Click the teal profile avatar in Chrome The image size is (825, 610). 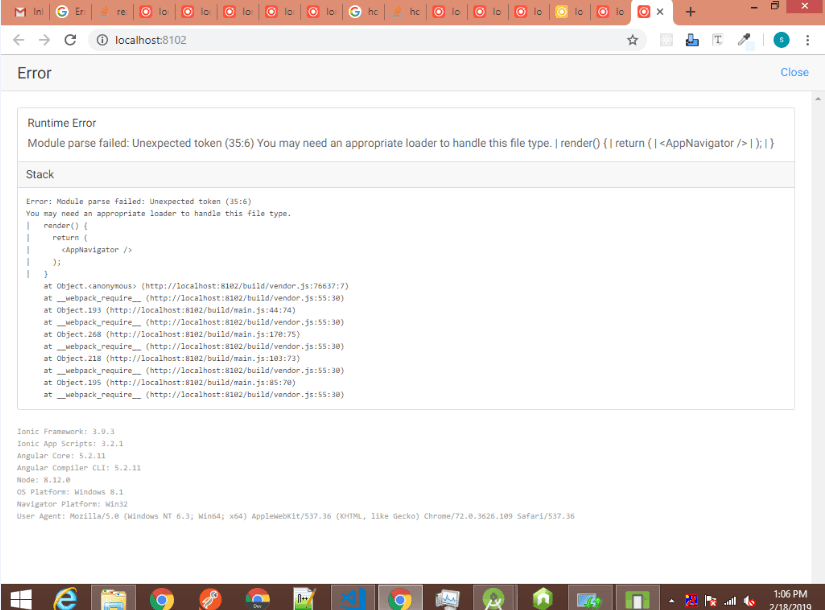click(x=780, y=37)
